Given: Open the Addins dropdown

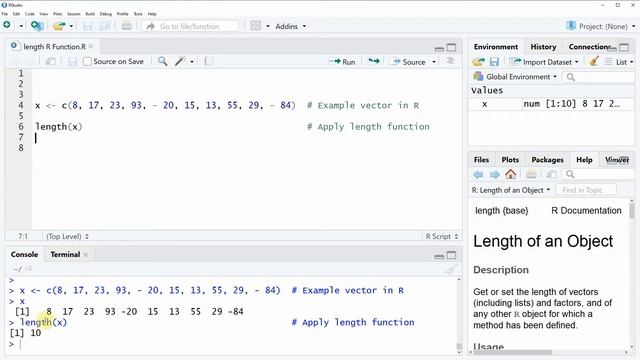Looking at the screenshot, I should click(x=290, y=26).
